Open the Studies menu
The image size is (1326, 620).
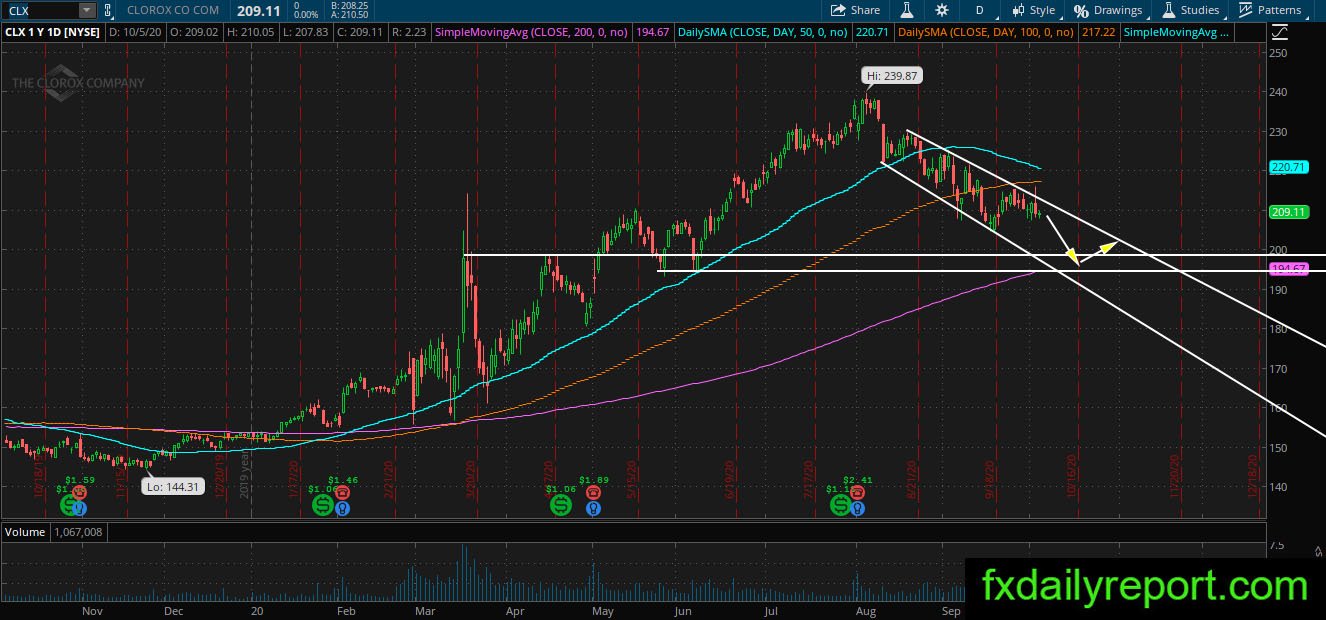pyautogui.click(x=1190, y=10)
